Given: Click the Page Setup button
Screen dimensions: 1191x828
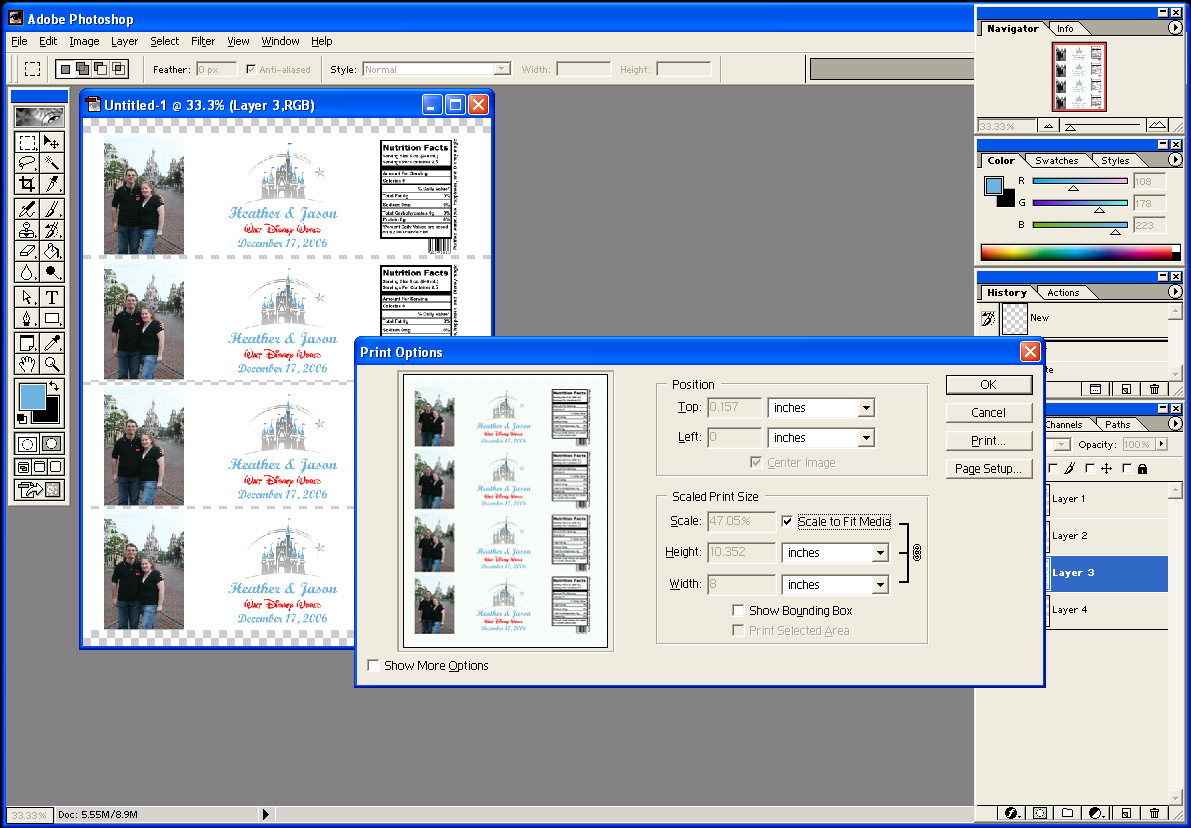Looking at the screenshot, I should click(x=988, y=468).
